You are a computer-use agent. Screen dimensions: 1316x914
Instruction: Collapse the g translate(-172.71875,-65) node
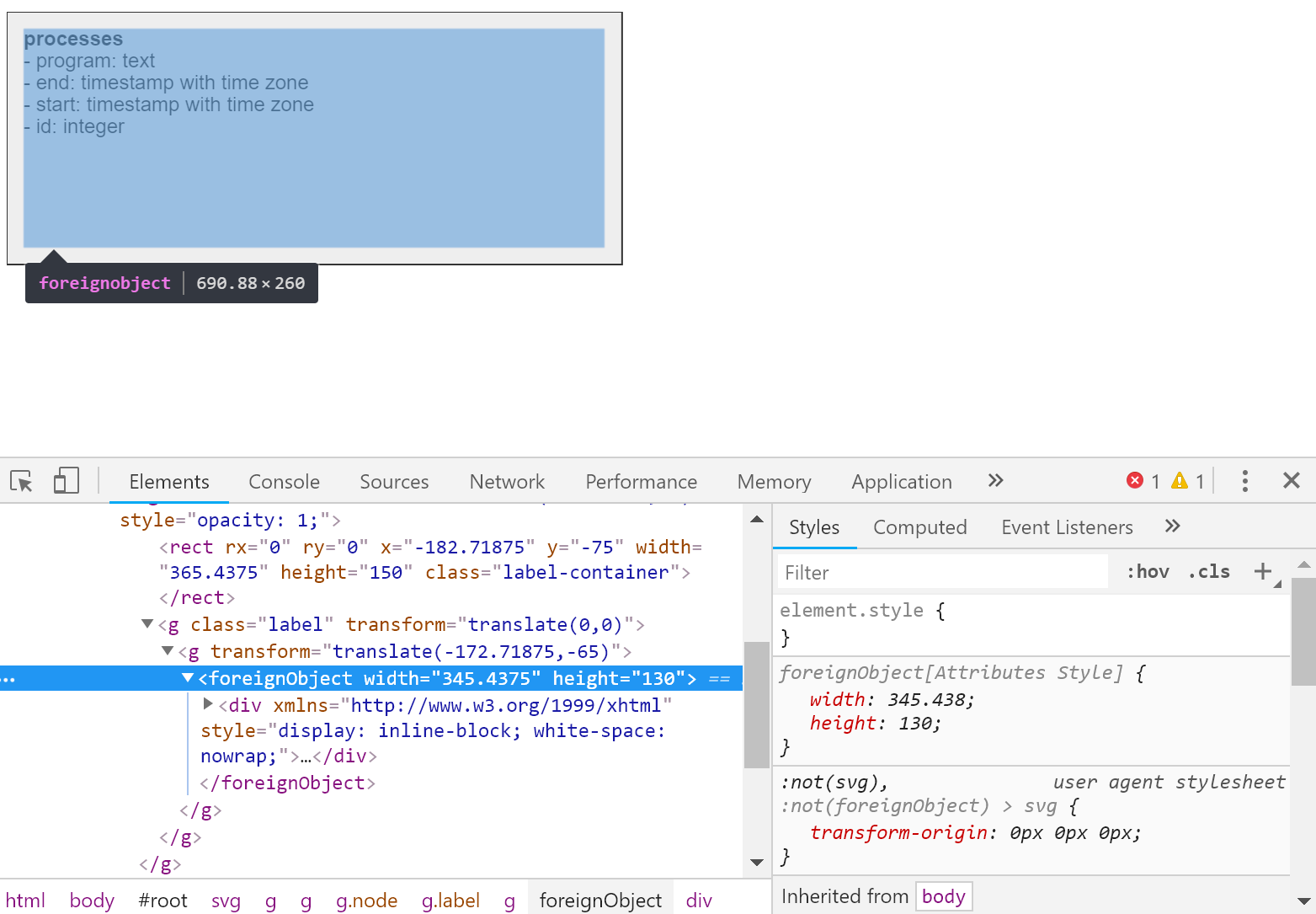point(168,651)
